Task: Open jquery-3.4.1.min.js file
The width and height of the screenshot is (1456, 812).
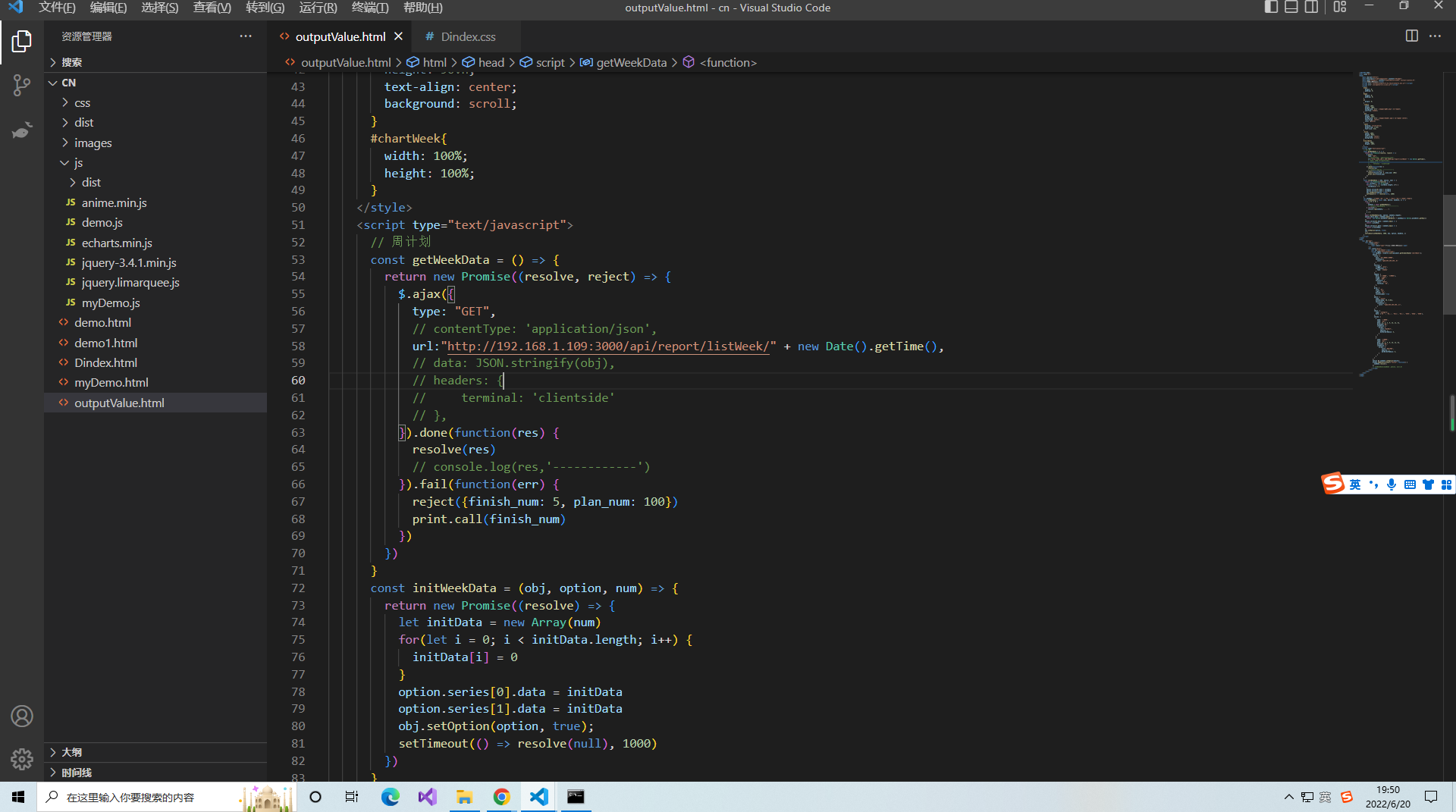Action: coord(155,262)
